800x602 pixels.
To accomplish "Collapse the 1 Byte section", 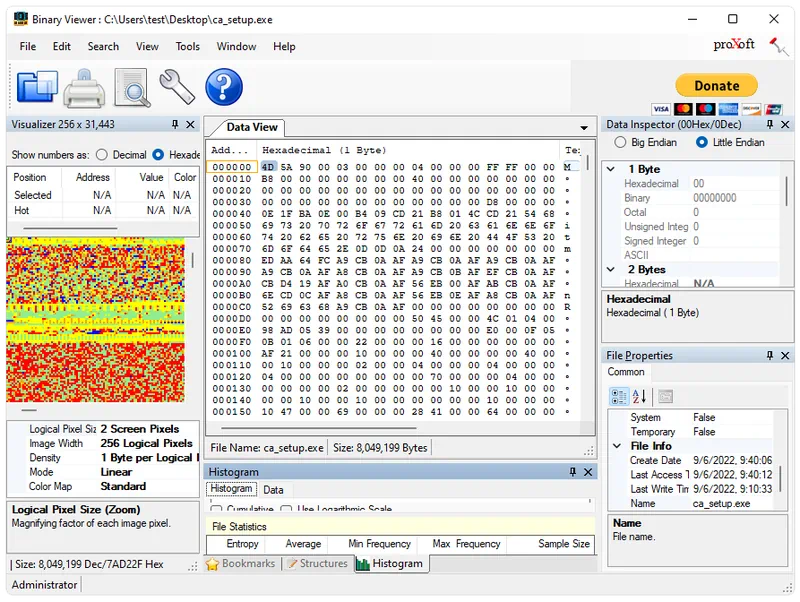I will coord(611,170).
